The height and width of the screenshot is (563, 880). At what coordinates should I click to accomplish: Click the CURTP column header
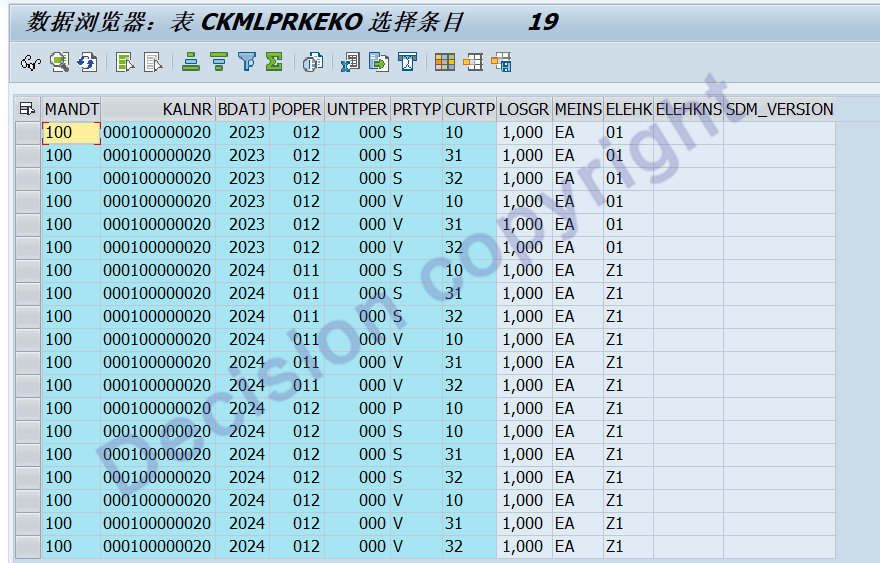[469, 109]
